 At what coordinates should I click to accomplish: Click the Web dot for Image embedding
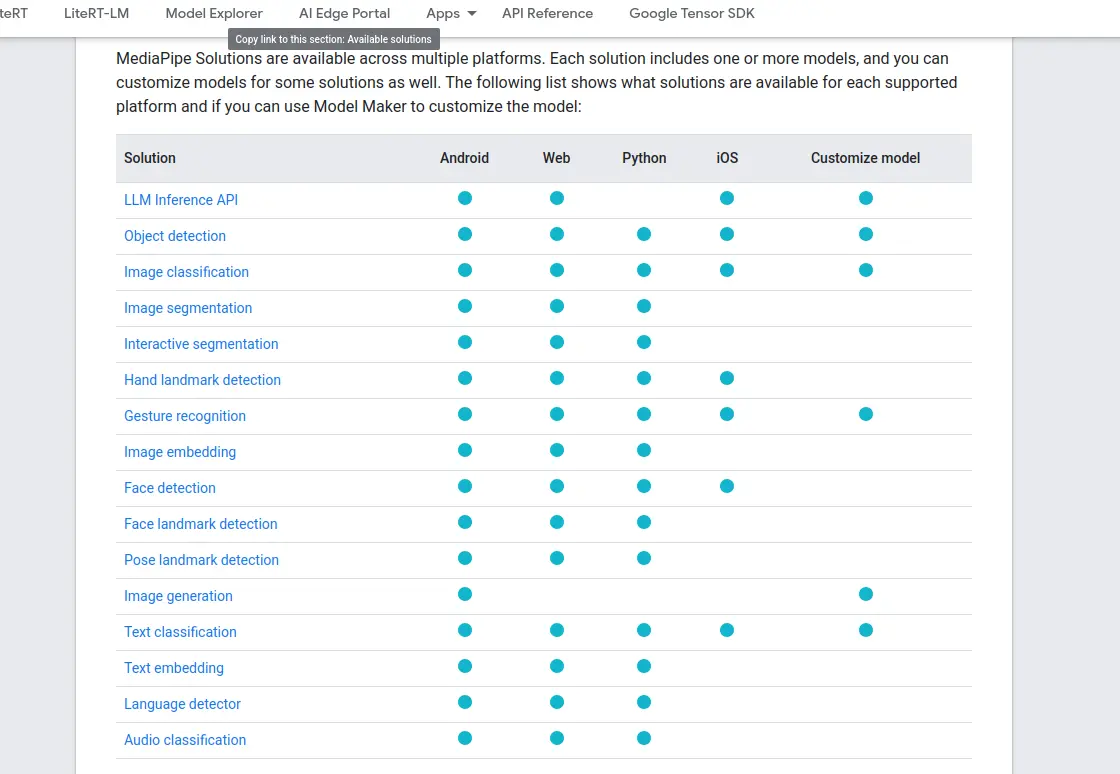point(557,450)
